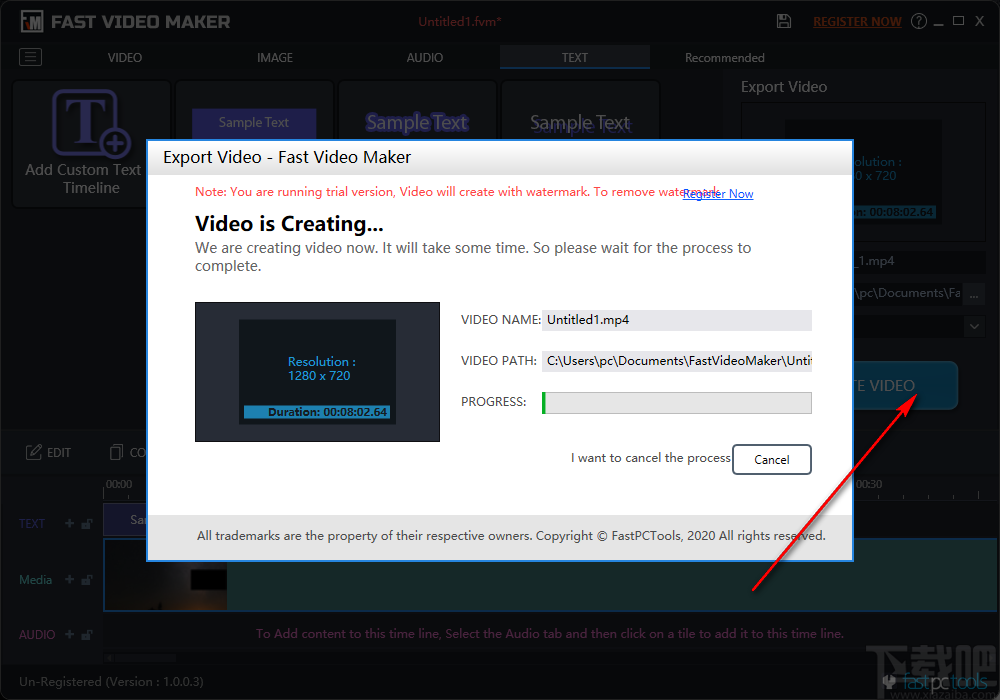Cancel the video creation process
Screen dimensions: 1000x700
pyautogui.click(x=771, y=459)
